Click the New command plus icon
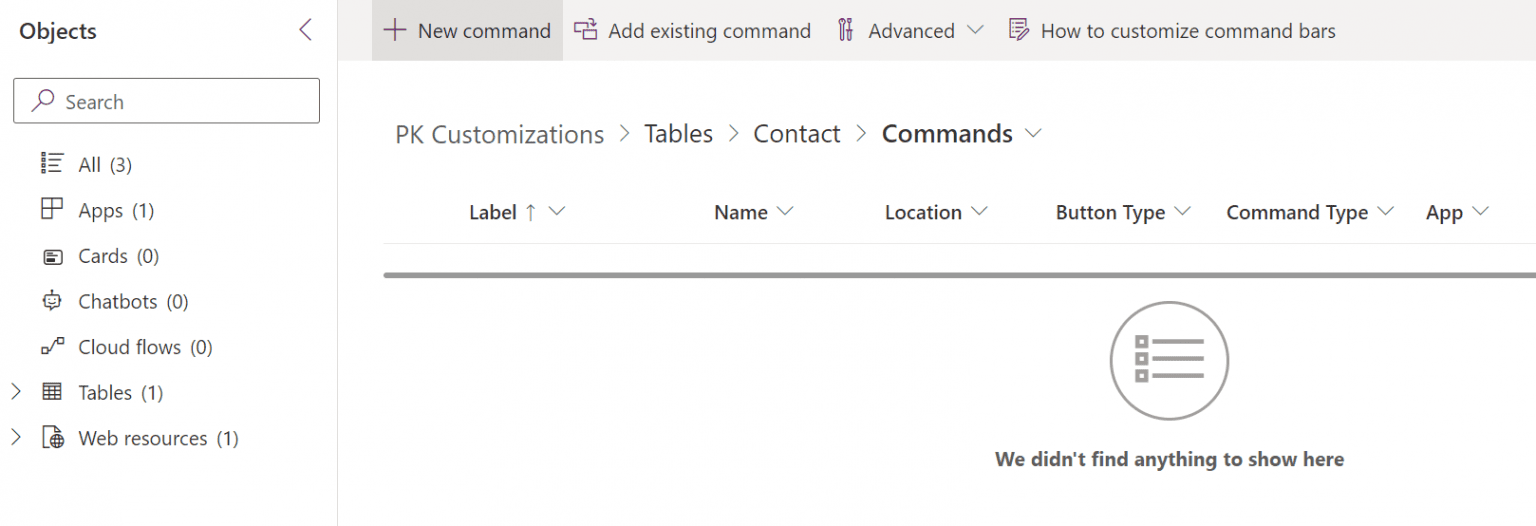 (395, 31)
